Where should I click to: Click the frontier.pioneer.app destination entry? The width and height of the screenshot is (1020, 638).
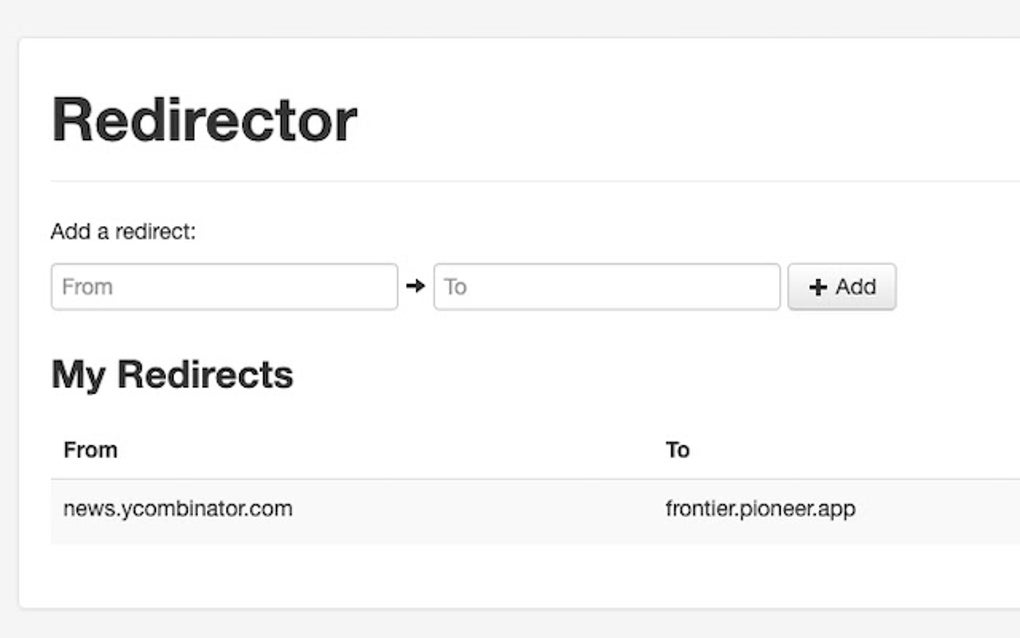[x=762, y=508]
